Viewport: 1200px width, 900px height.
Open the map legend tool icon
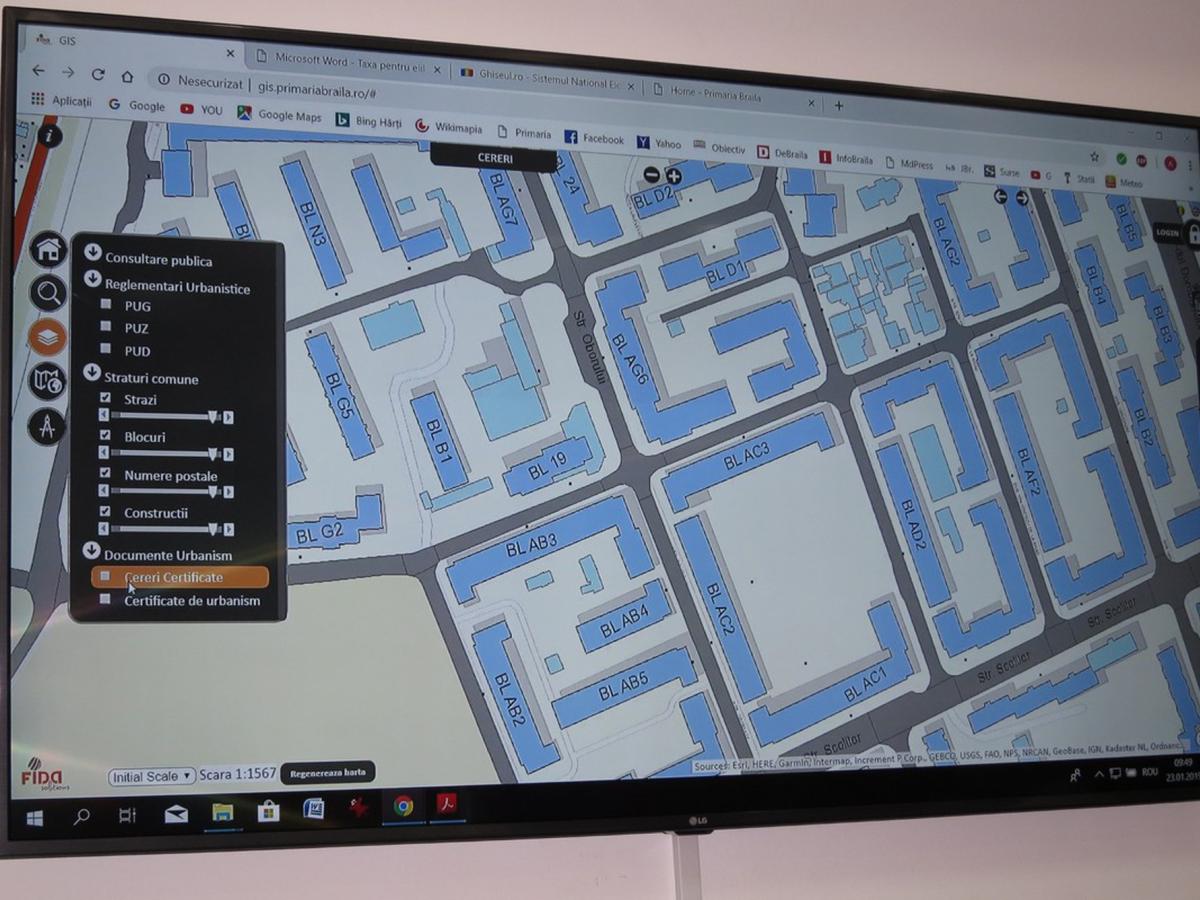coord(47,381)
